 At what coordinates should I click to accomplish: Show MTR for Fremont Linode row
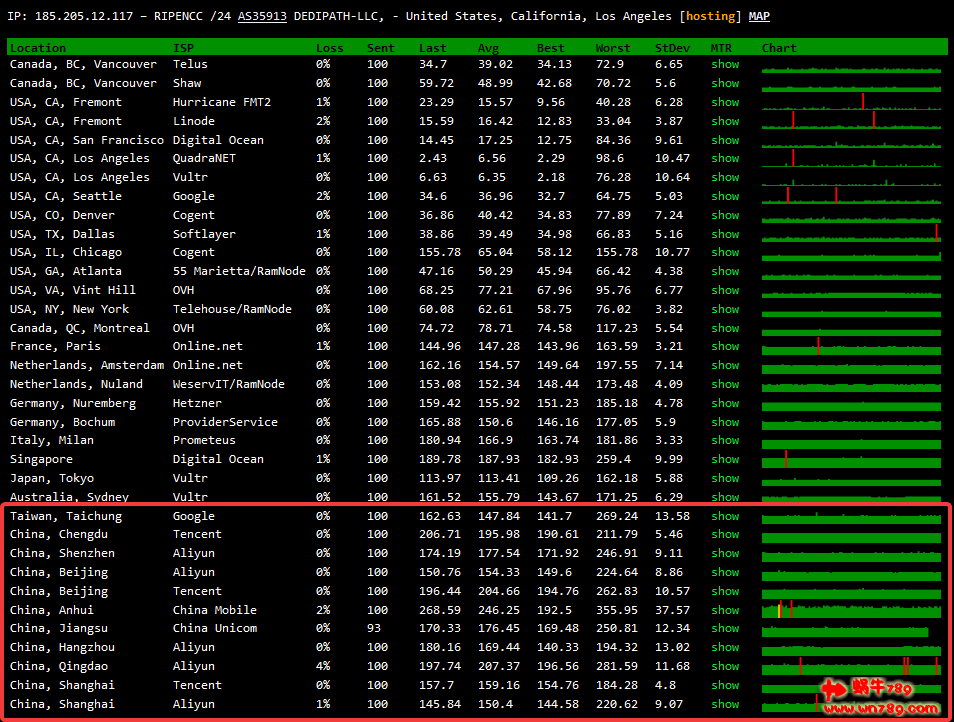(x=725, y=121)
